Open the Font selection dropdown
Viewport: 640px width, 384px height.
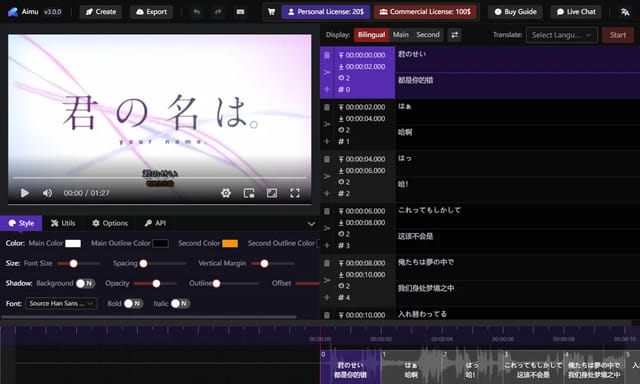coord(61,303)
